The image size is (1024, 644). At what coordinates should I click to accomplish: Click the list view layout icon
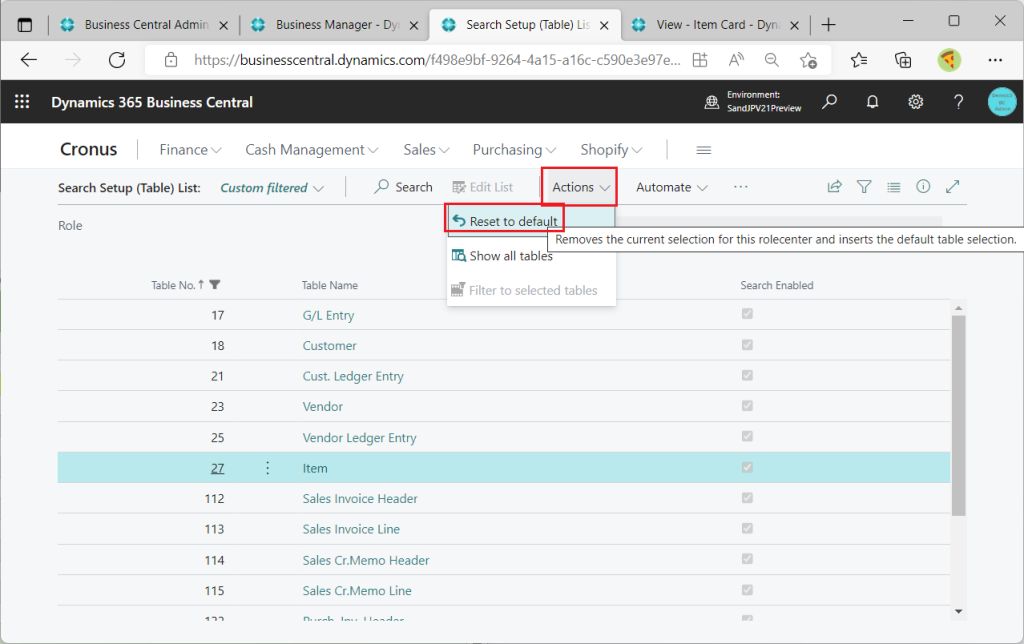(x=893, y=187)
